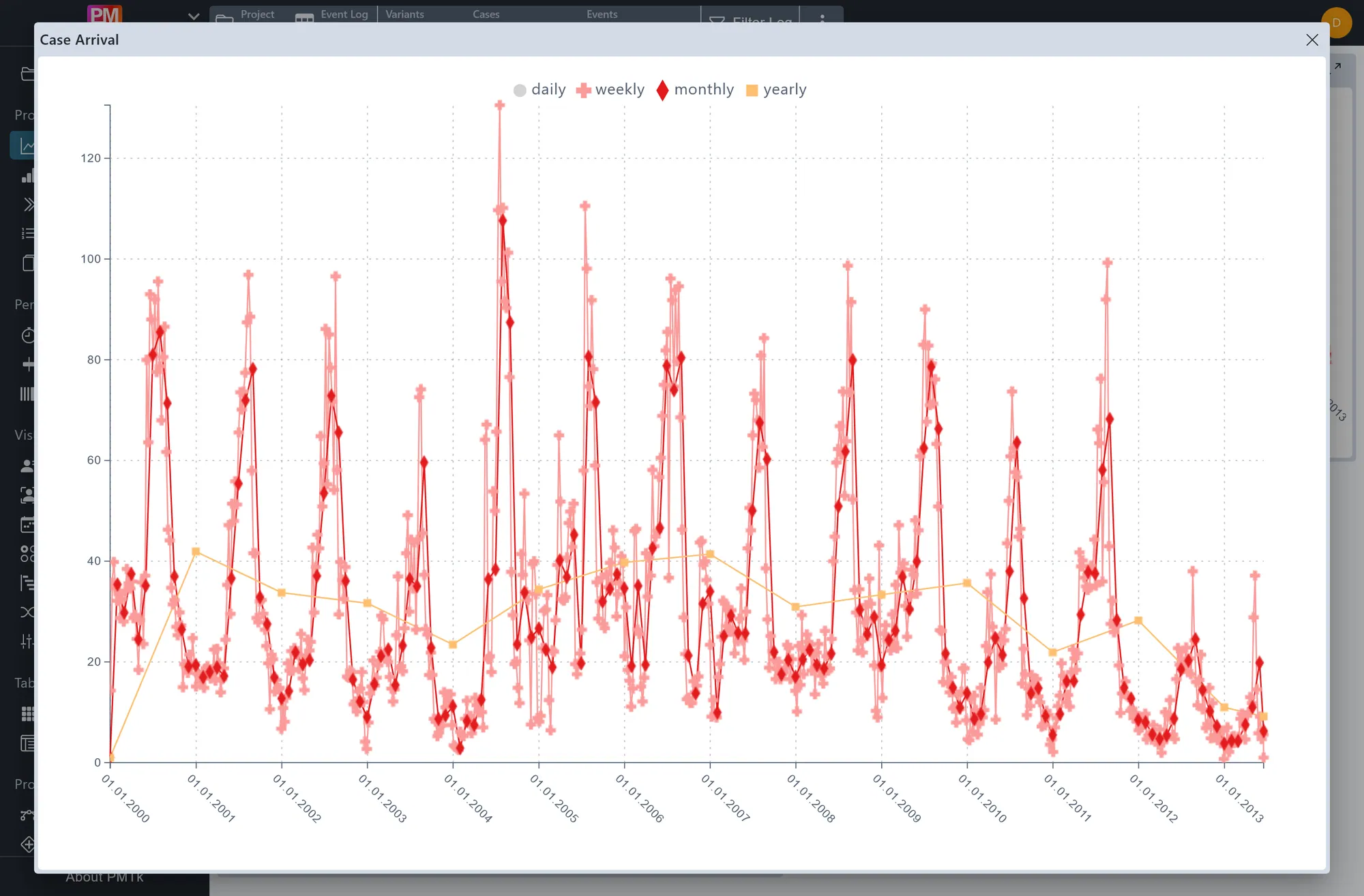Image resolution: width=1364 pixels, height=896 pixels.
Task: Open the sliders sidebar icon
Action: coord(27,641)
